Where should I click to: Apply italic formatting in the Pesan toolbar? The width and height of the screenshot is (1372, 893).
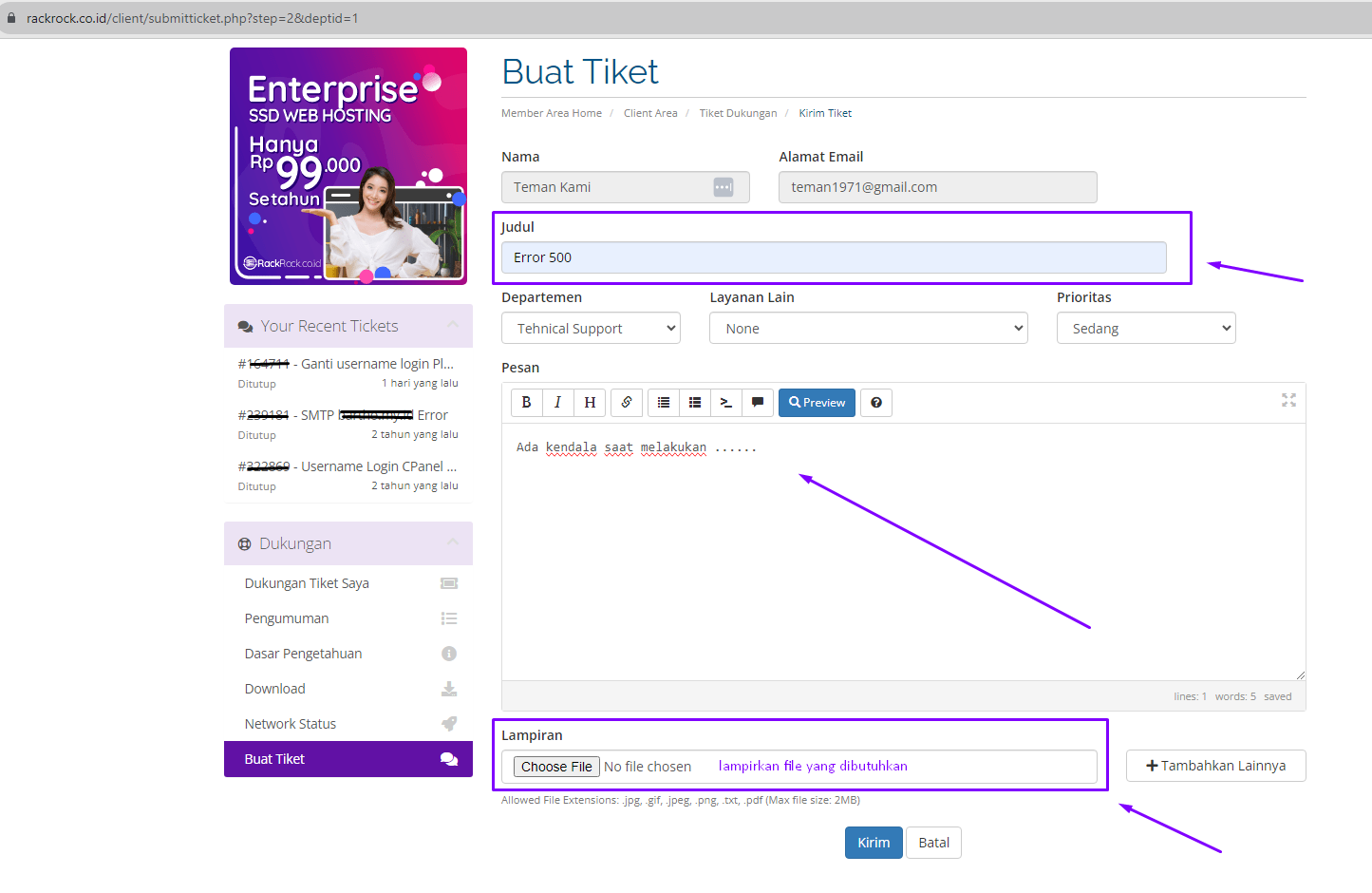pyautogui.click(x=558, y=403)
